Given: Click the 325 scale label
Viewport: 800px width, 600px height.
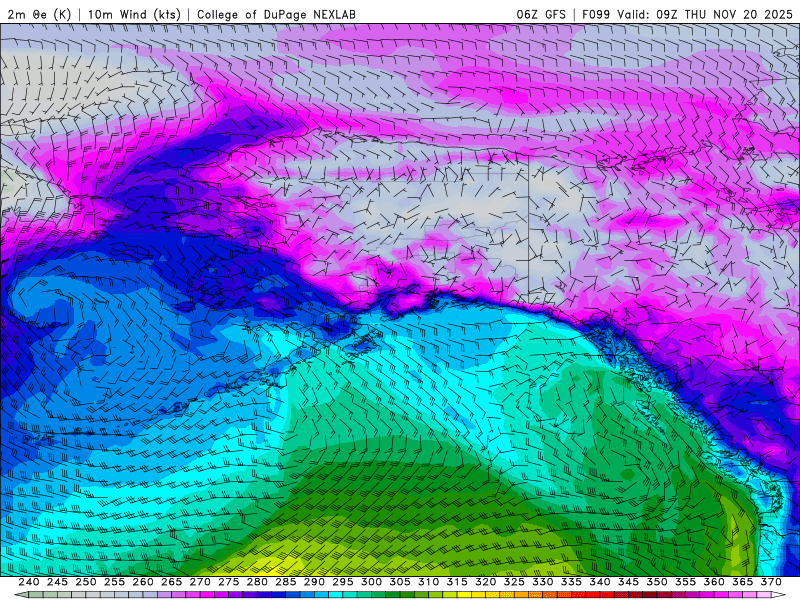Looking at the screenshot, I should click(514, 582).
